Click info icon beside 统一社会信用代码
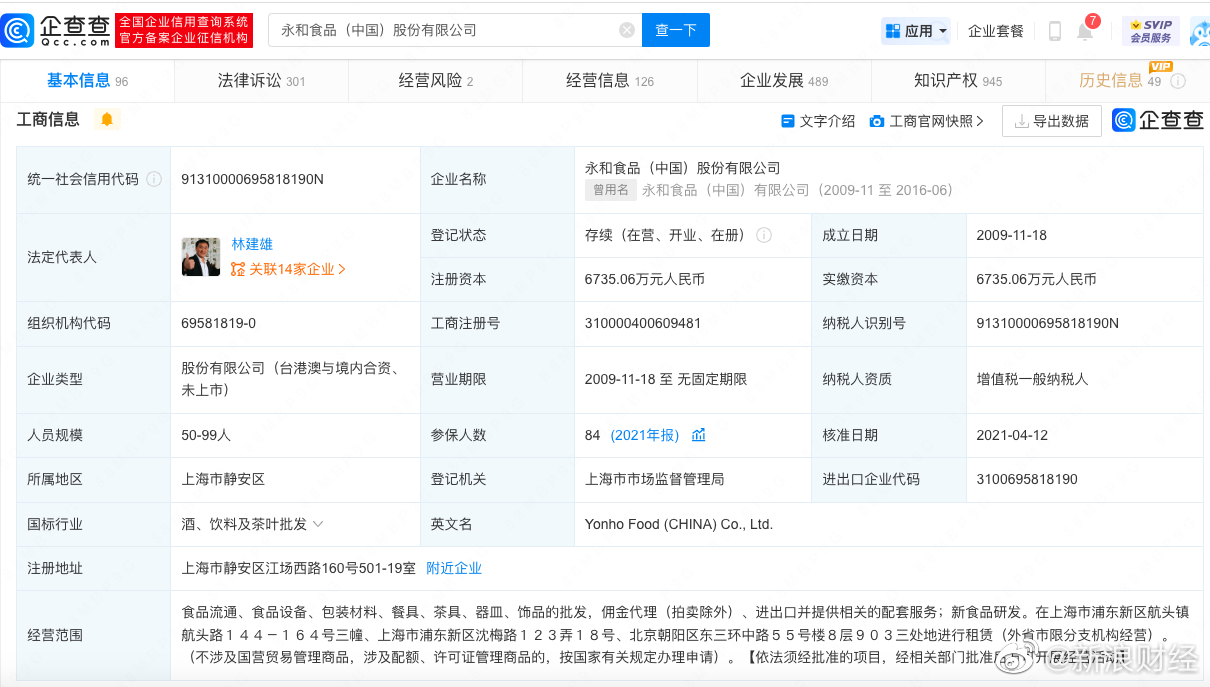This screenshot has height=687, width=1210. pos(154,180)
